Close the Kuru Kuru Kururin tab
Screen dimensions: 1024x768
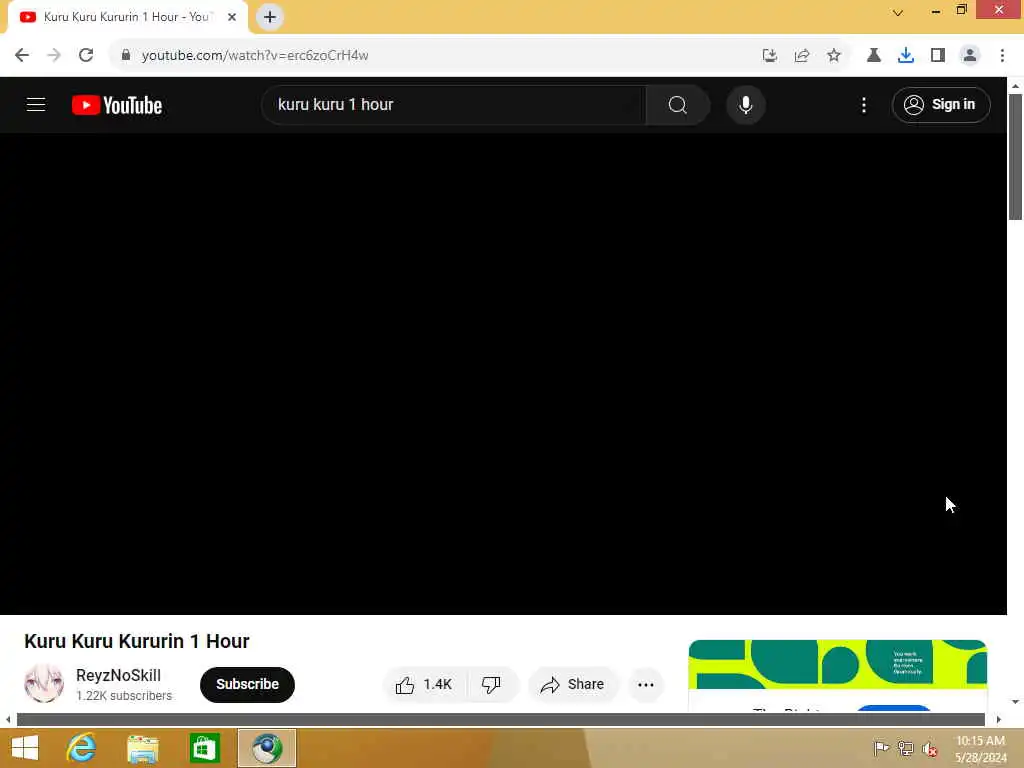232,17
